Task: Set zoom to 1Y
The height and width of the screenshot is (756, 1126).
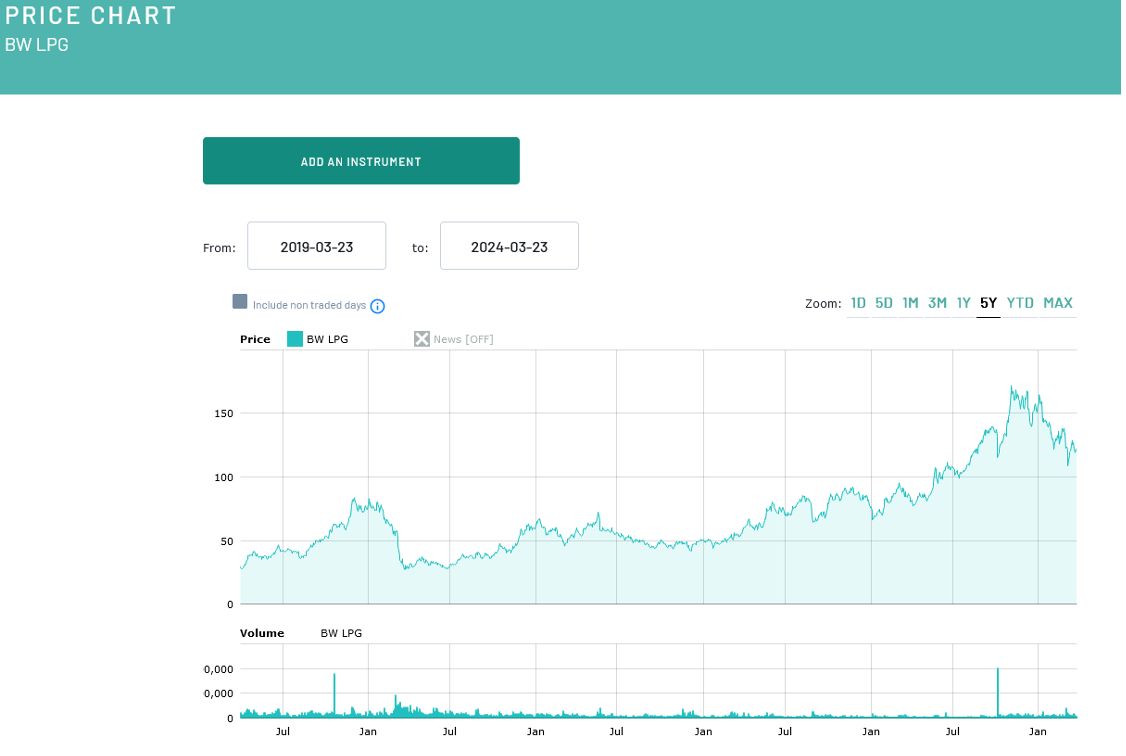Action: click(x=966, y=304)
